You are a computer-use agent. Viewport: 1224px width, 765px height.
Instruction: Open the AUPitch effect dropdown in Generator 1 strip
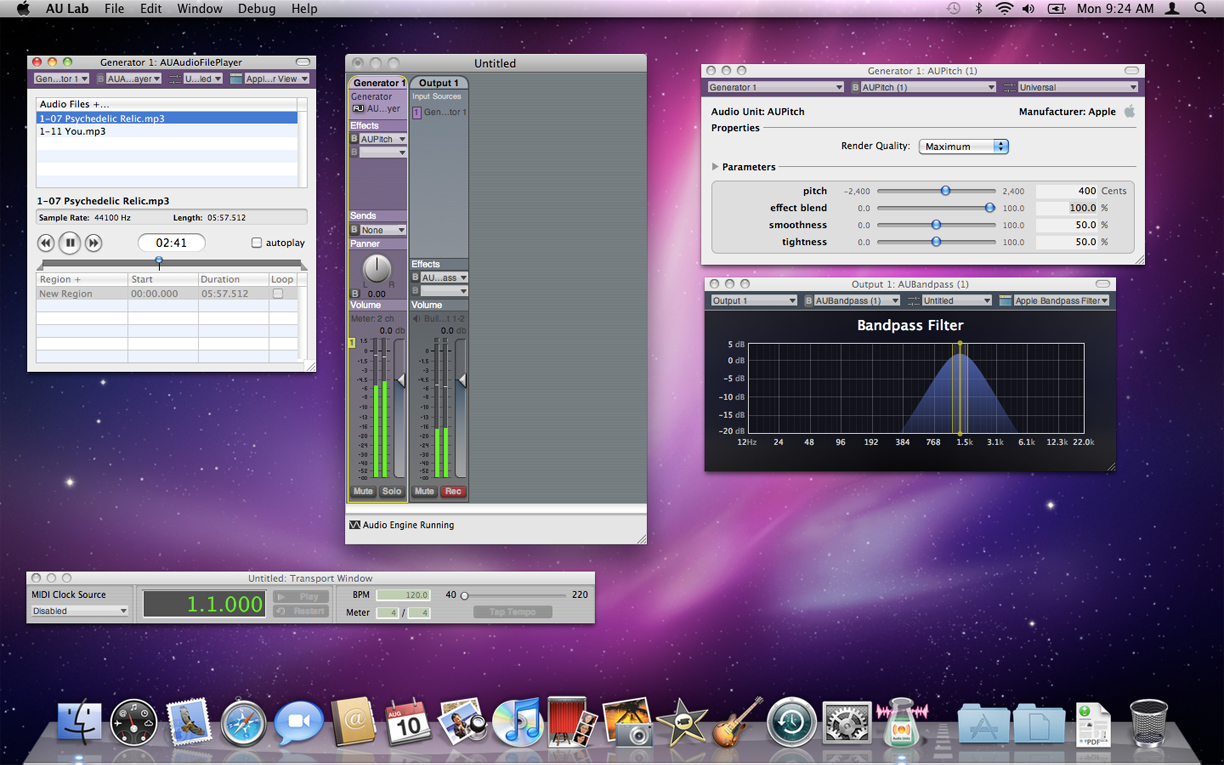pos(383,139)
